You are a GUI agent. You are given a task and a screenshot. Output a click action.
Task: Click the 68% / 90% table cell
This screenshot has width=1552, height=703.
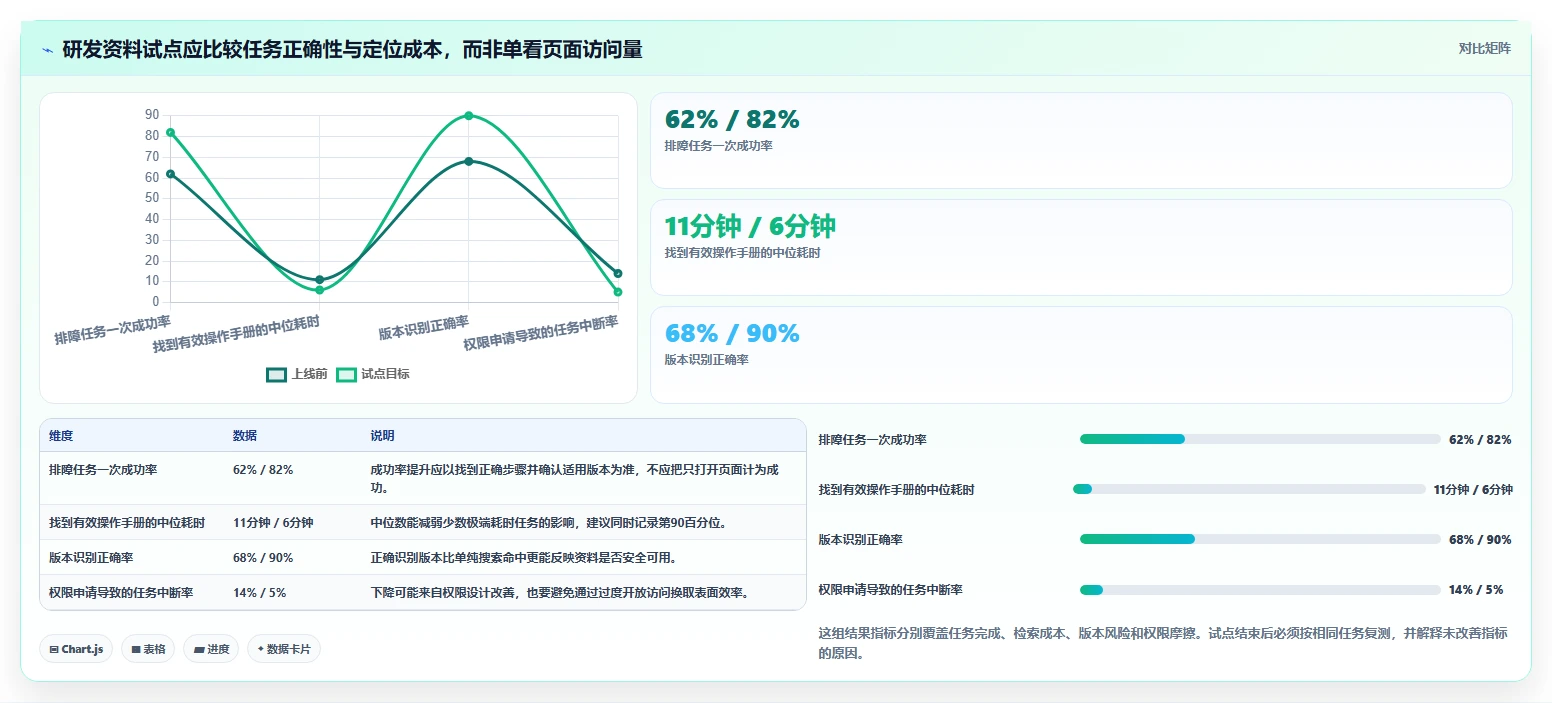point(263,557)
